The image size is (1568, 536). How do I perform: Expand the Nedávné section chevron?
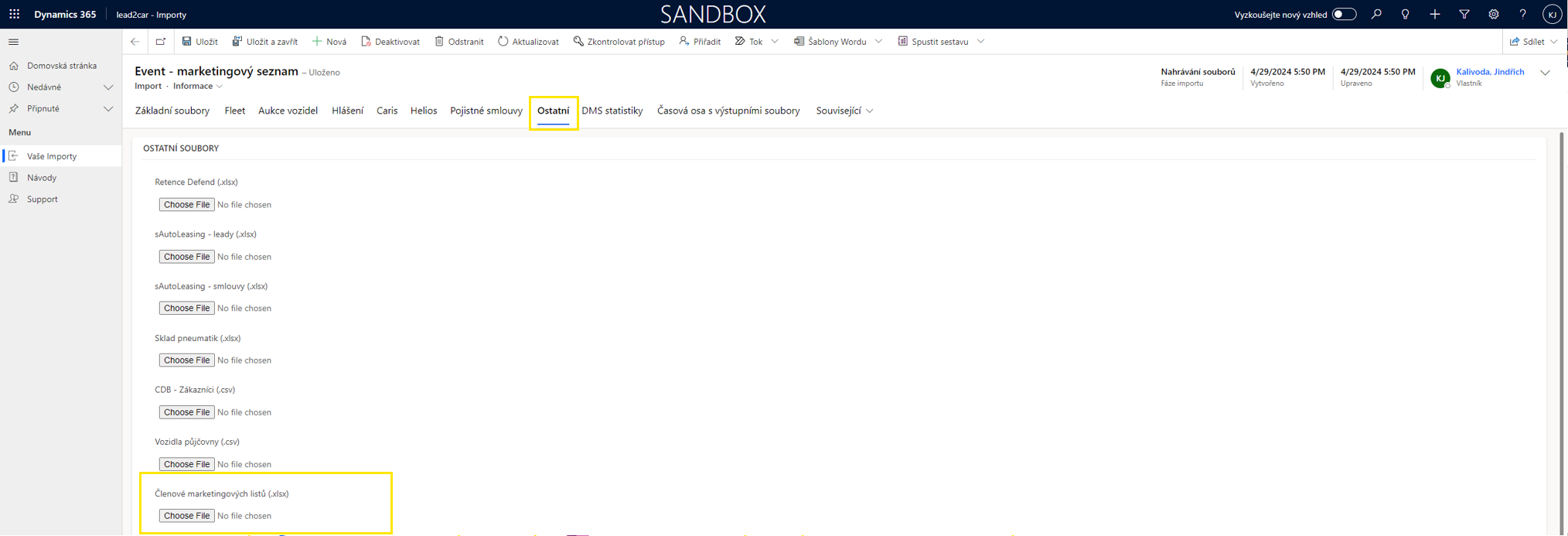coord(108,87)
